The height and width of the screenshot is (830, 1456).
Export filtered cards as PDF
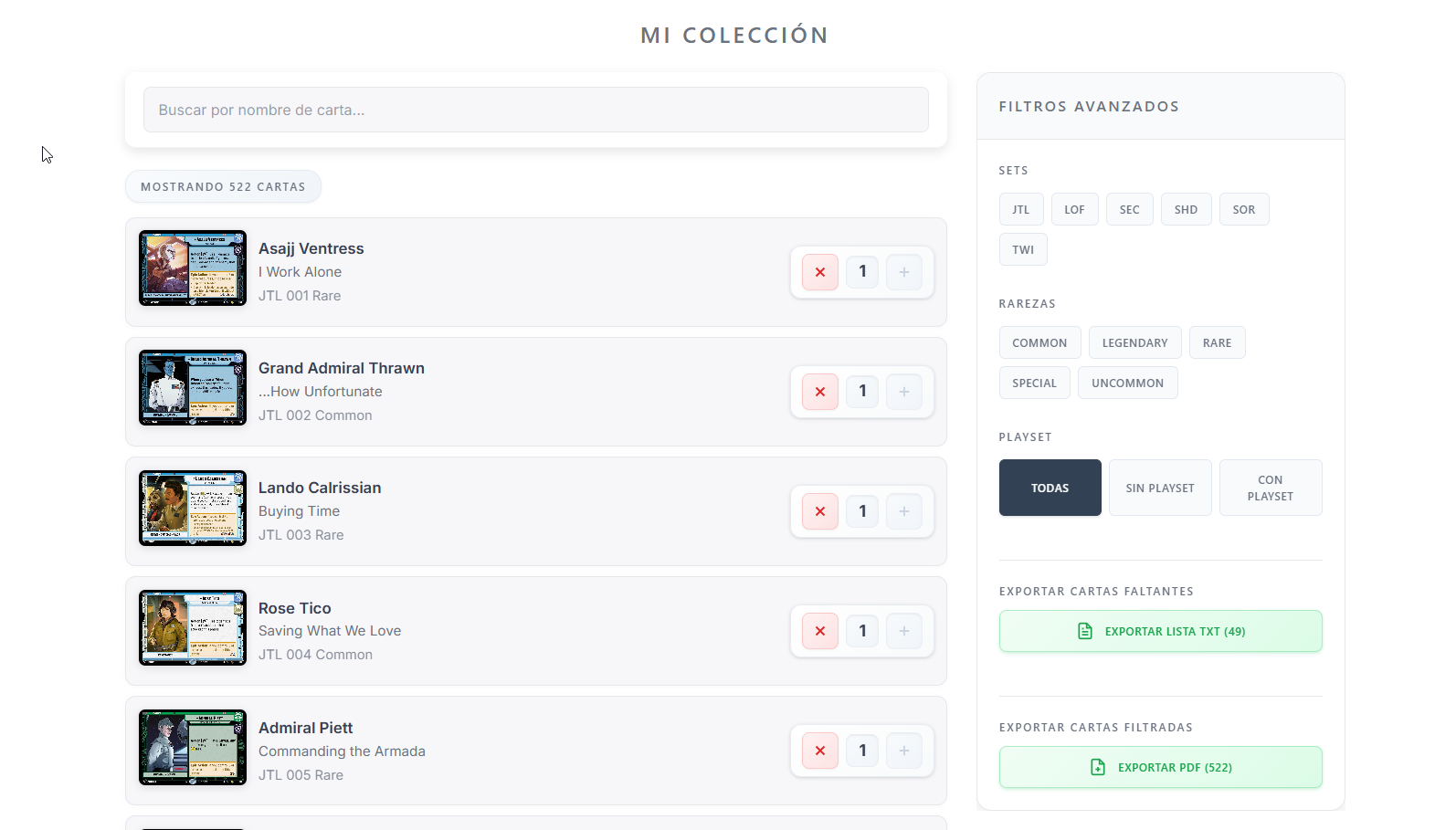1160,767
